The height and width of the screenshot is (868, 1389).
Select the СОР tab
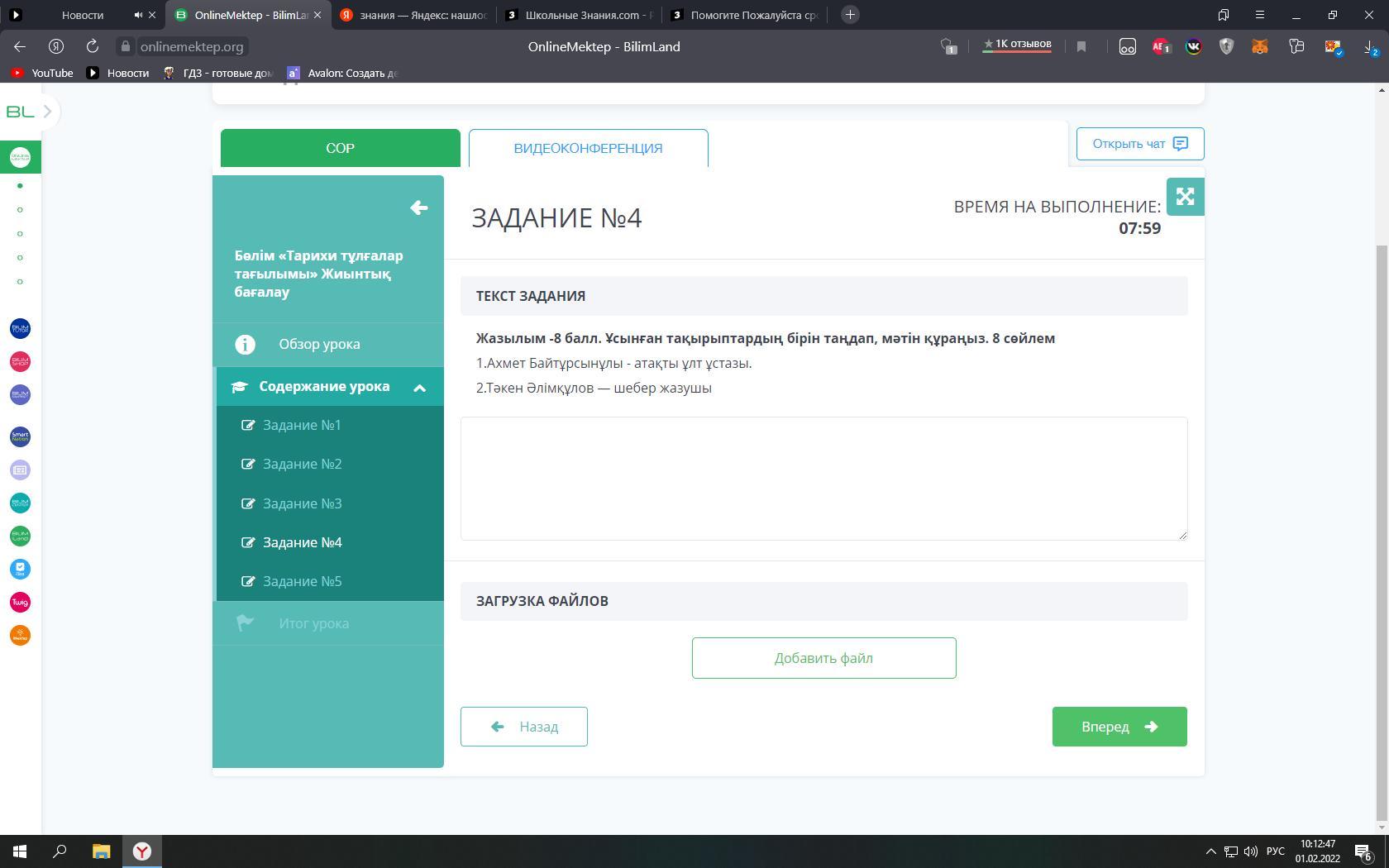coord(340,149)
